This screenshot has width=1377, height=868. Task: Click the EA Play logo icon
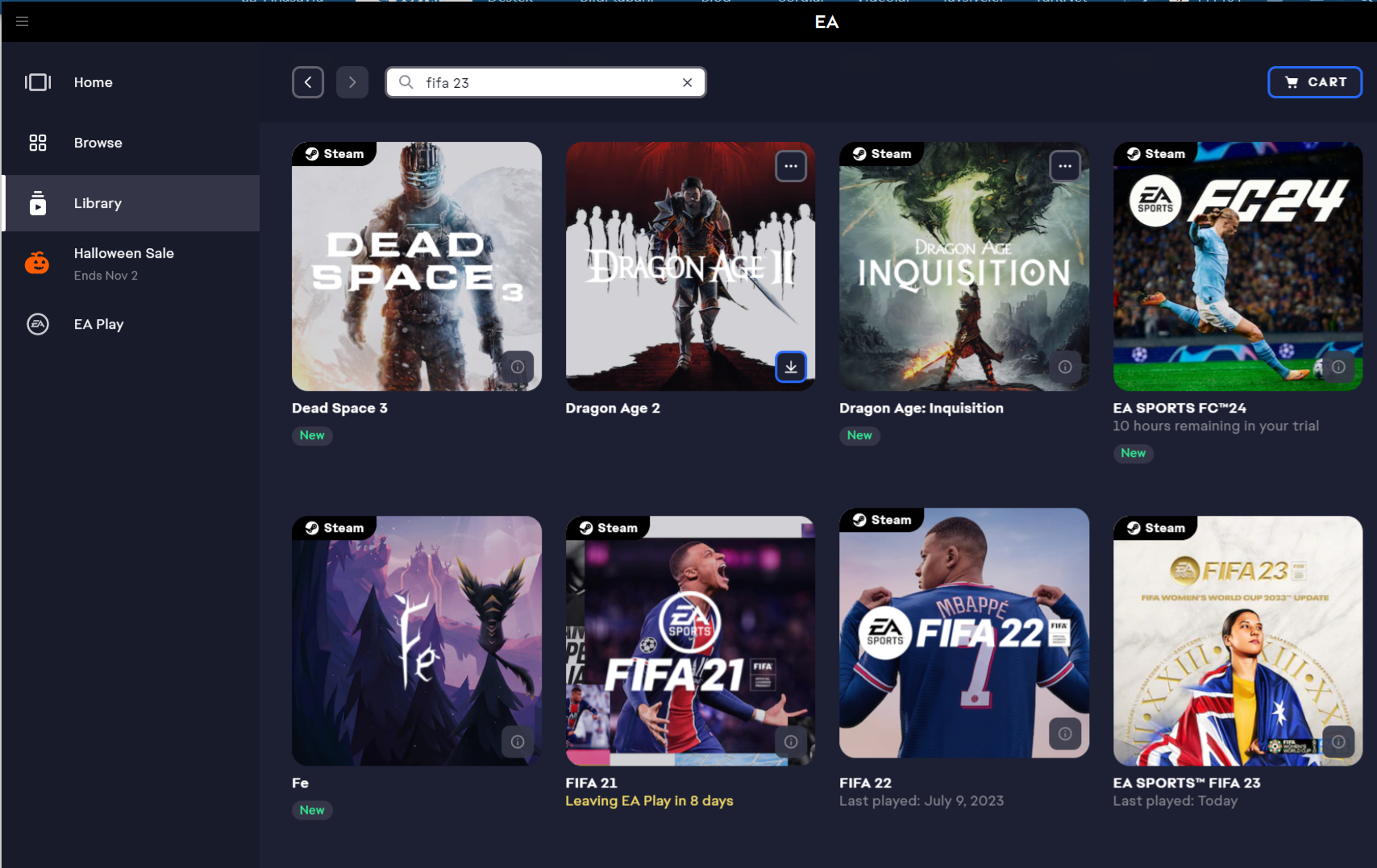38,324
